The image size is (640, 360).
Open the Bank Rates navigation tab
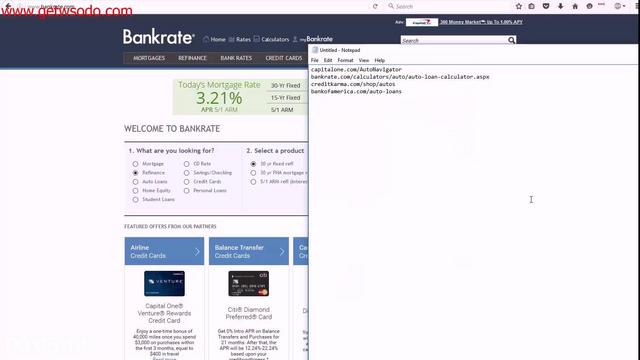(236, 58)
